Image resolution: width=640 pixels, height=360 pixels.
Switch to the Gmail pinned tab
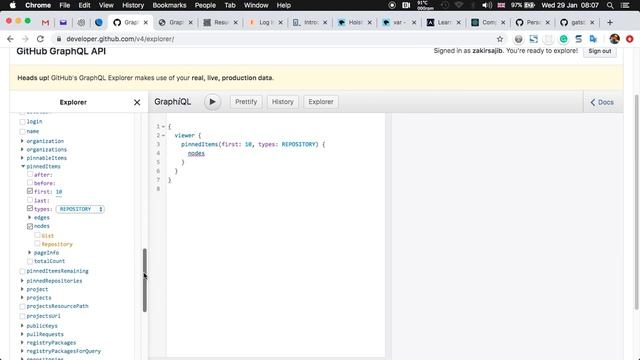click(x=45, y=22)
